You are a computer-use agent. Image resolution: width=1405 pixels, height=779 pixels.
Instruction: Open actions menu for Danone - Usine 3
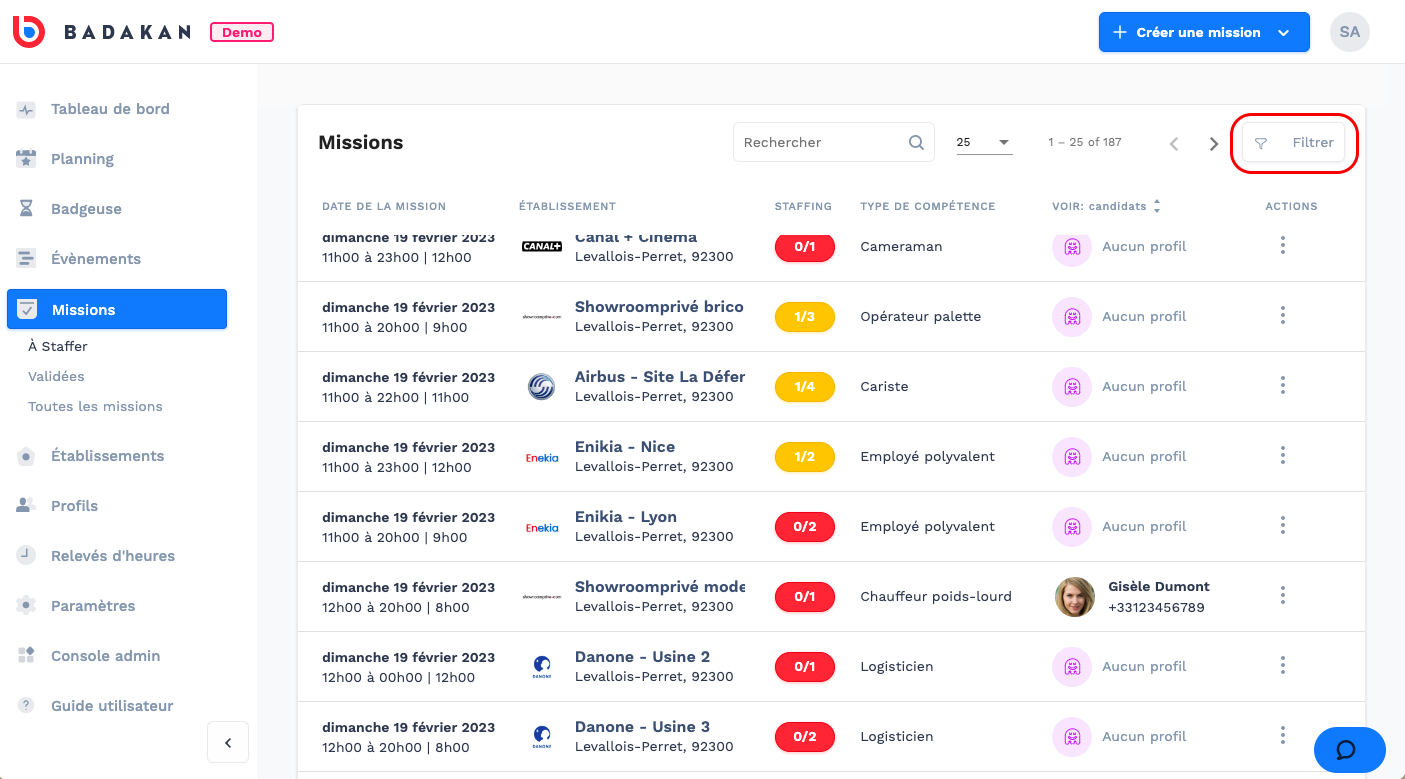point(1283,736)
